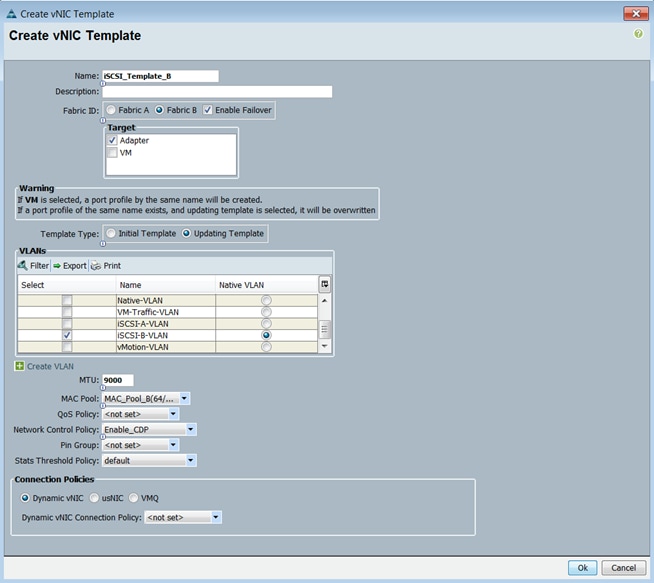Click the iSCSI-A-VLAN name cell

166,324
